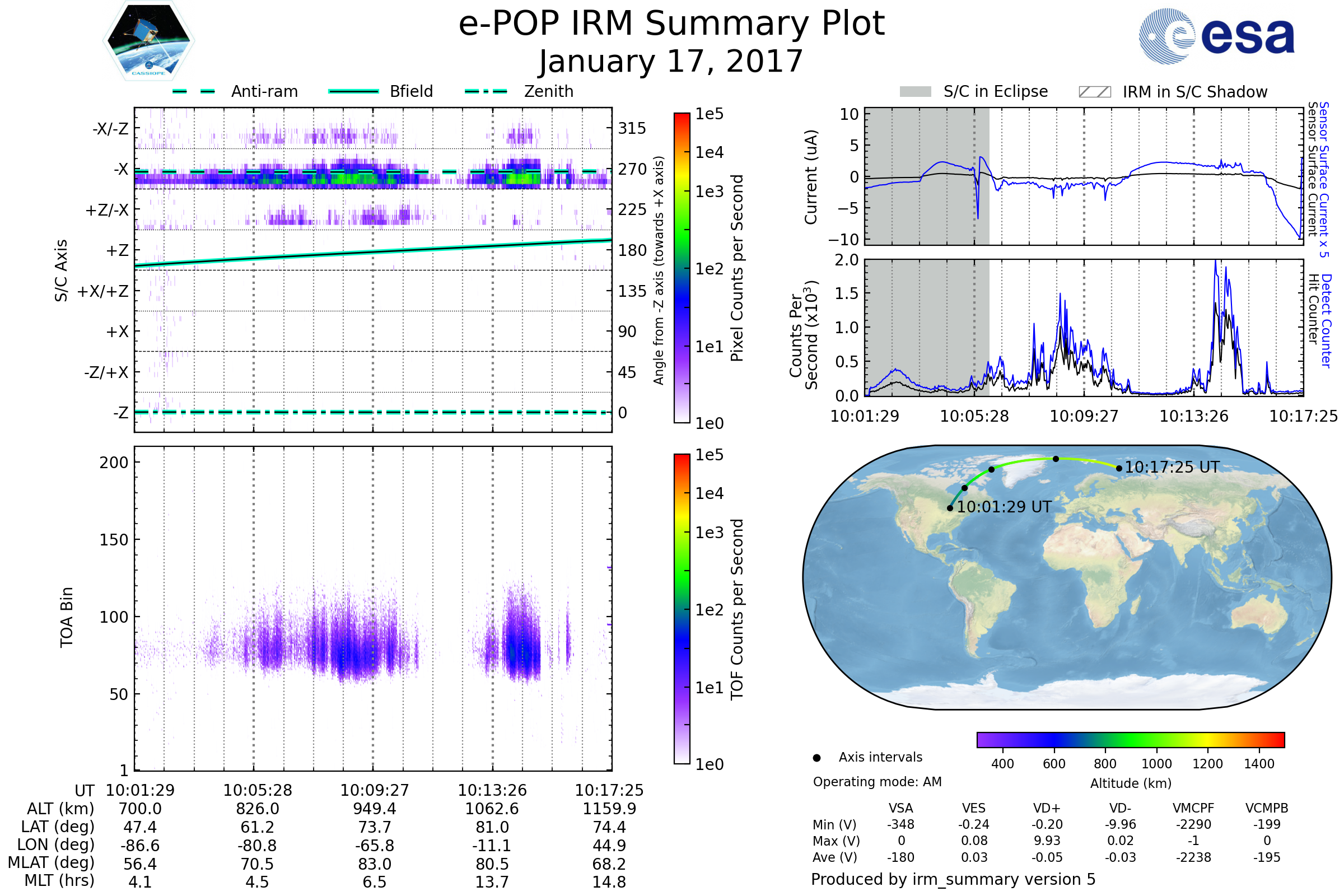Click the 10:01:29 UT orbit start marker

click(x=950, y=508)
